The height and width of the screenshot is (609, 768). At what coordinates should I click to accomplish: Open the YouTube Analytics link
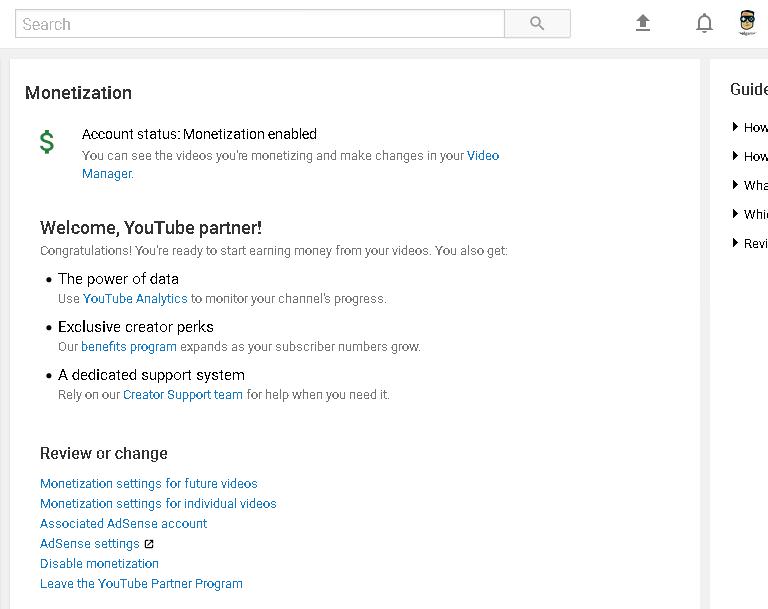(x=135, y=299)
